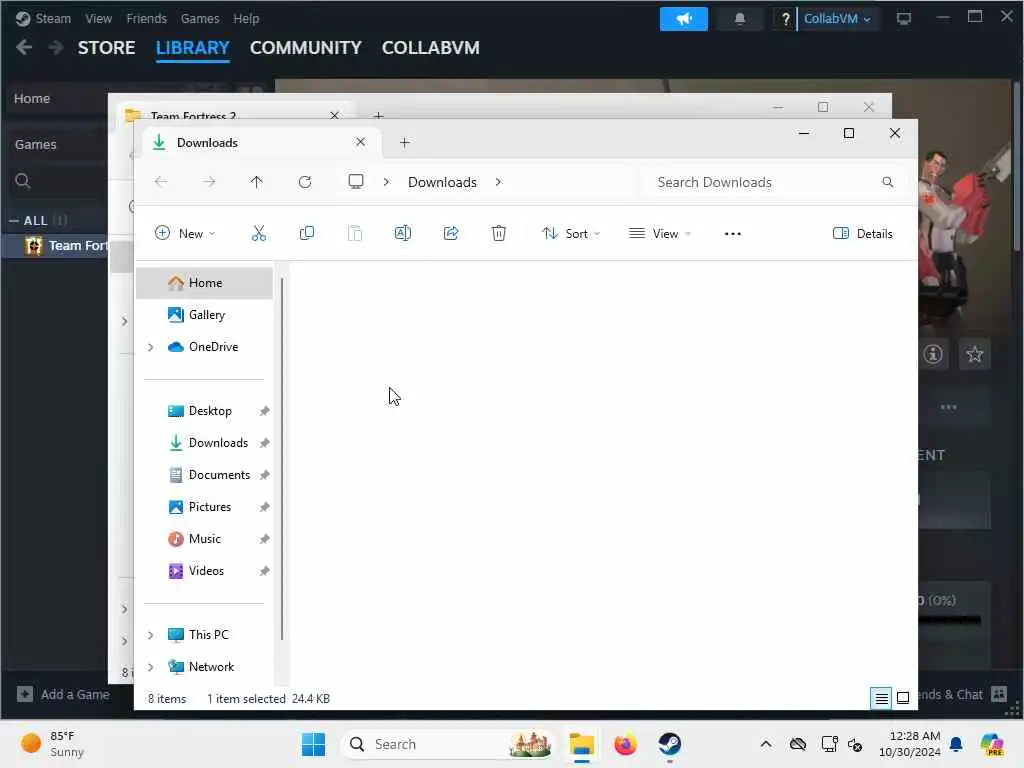Click Steam library search magnifier icon
The image size is (1024, 768).
pos(23,181)
